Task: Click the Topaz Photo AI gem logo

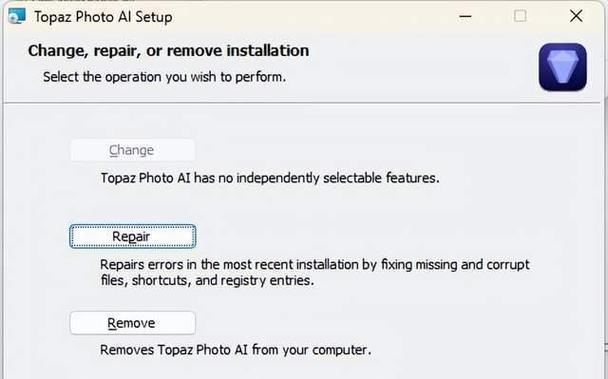Action: pos(562,67)
